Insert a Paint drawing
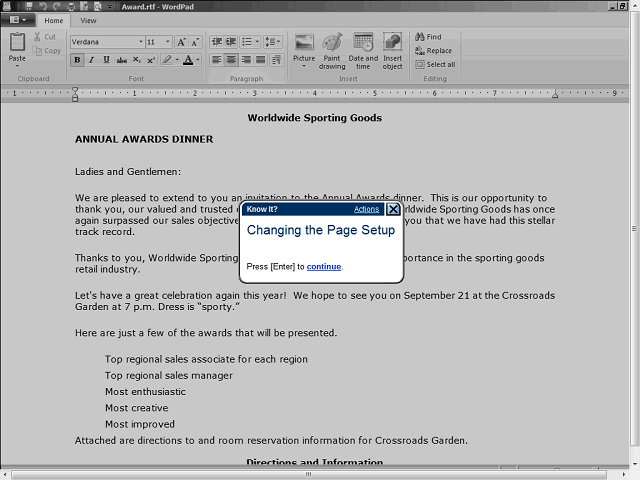 [x=332, y=51]
